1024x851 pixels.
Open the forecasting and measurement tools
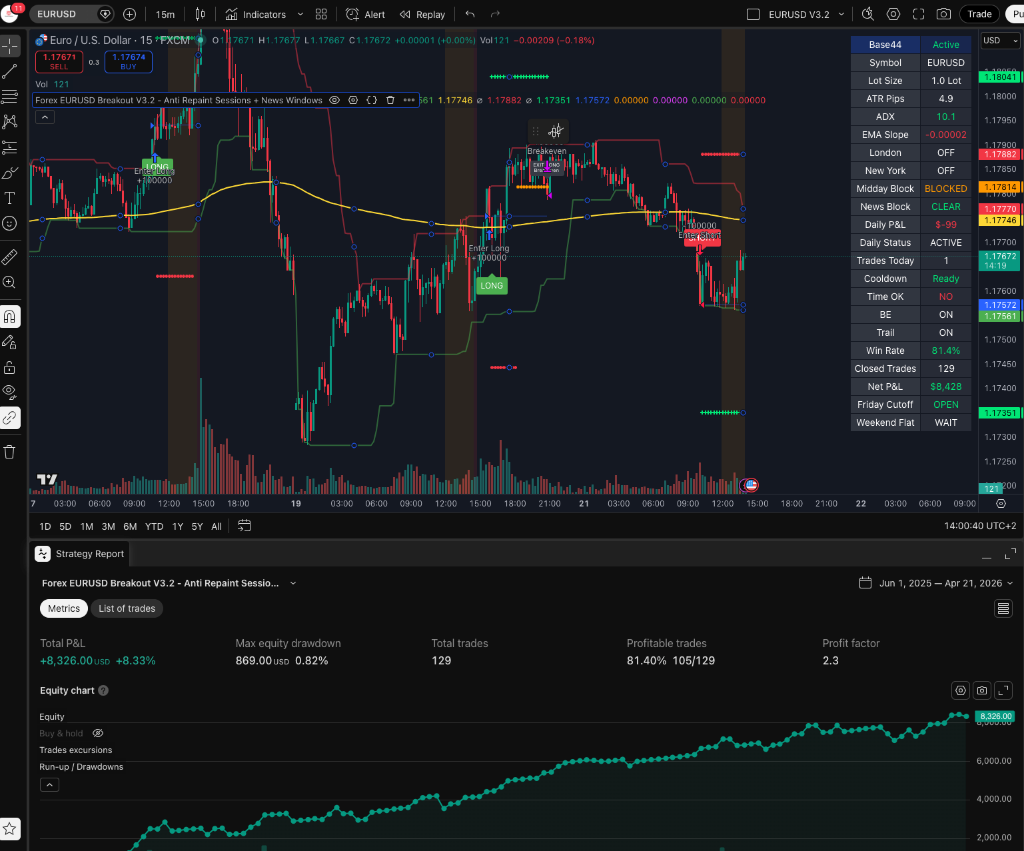coord(10,148)
